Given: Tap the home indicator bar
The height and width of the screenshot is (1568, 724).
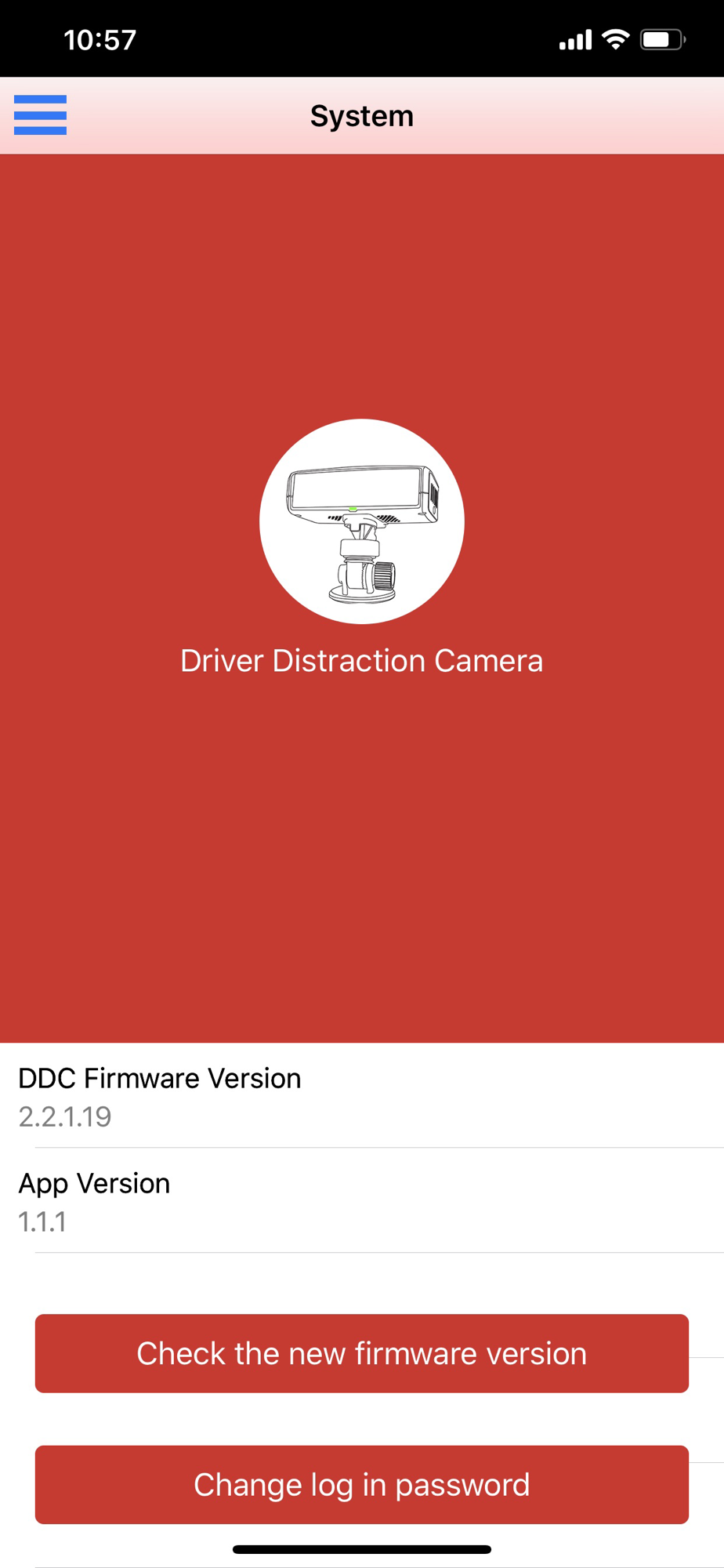Looking at the screenshot, I should coord(362,1549).
